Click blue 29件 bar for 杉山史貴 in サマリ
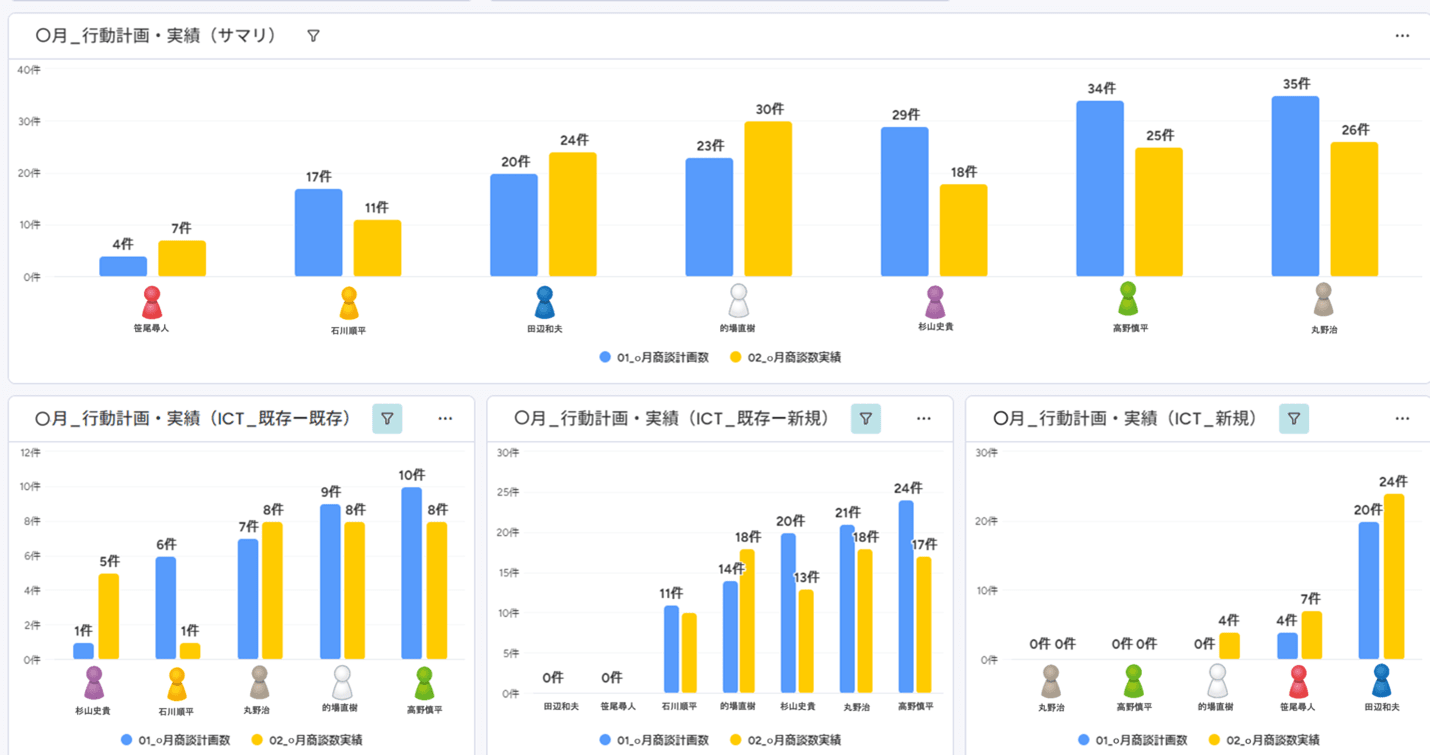The image size is (1430, 755). (x=905, y=201)
